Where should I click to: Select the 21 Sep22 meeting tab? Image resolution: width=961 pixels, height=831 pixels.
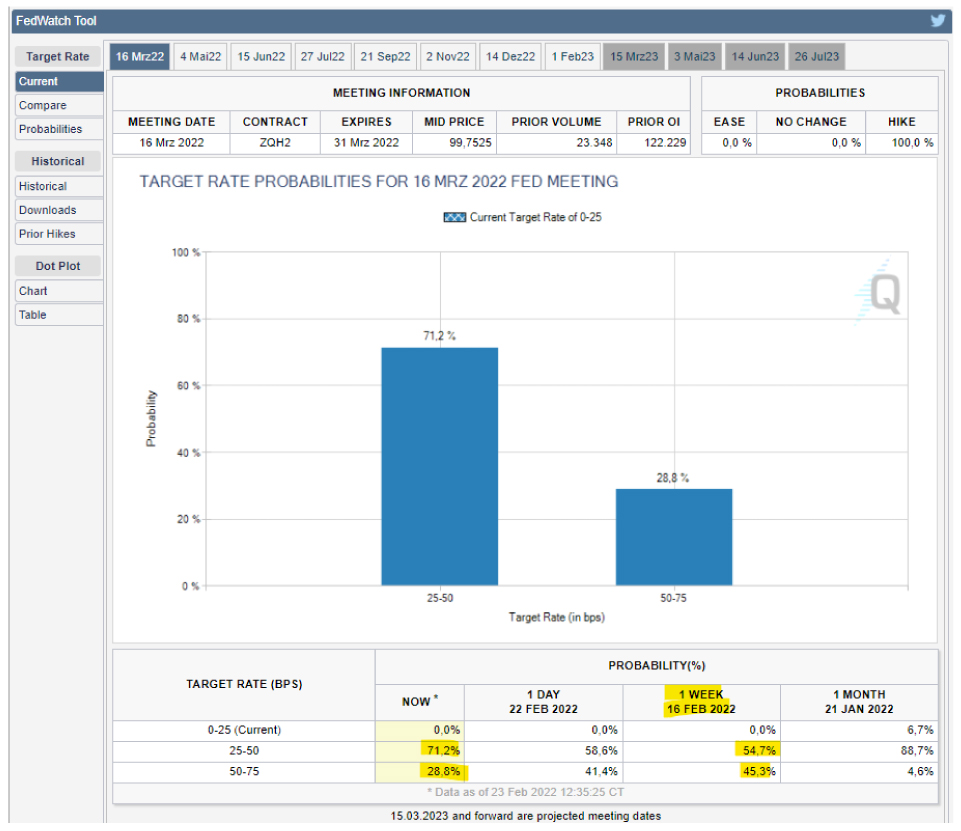pyautogui.click(x=385, y=57)
